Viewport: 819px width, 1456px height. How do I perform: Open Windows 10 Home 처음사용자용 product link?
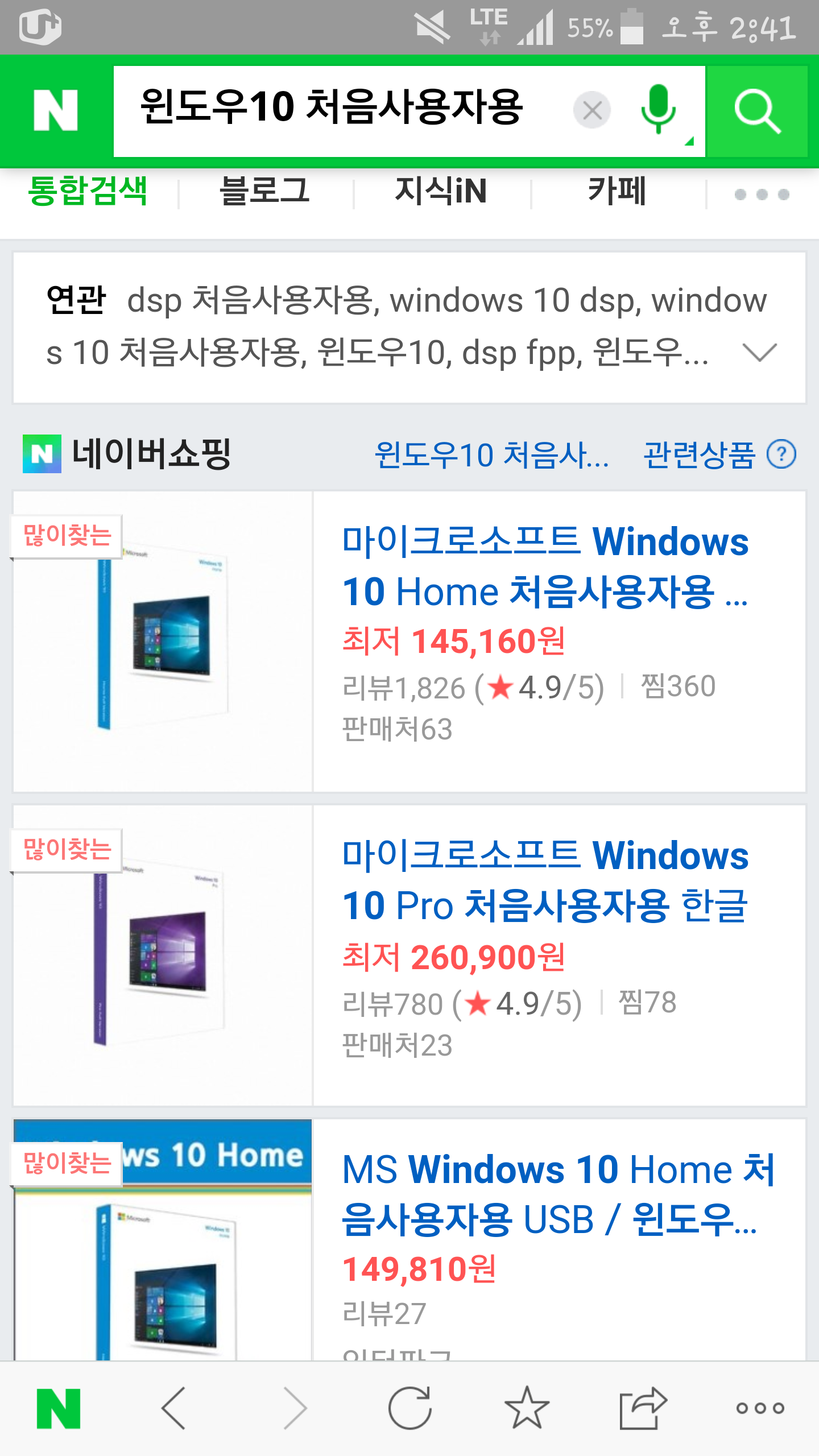click(x=545, y=566)
